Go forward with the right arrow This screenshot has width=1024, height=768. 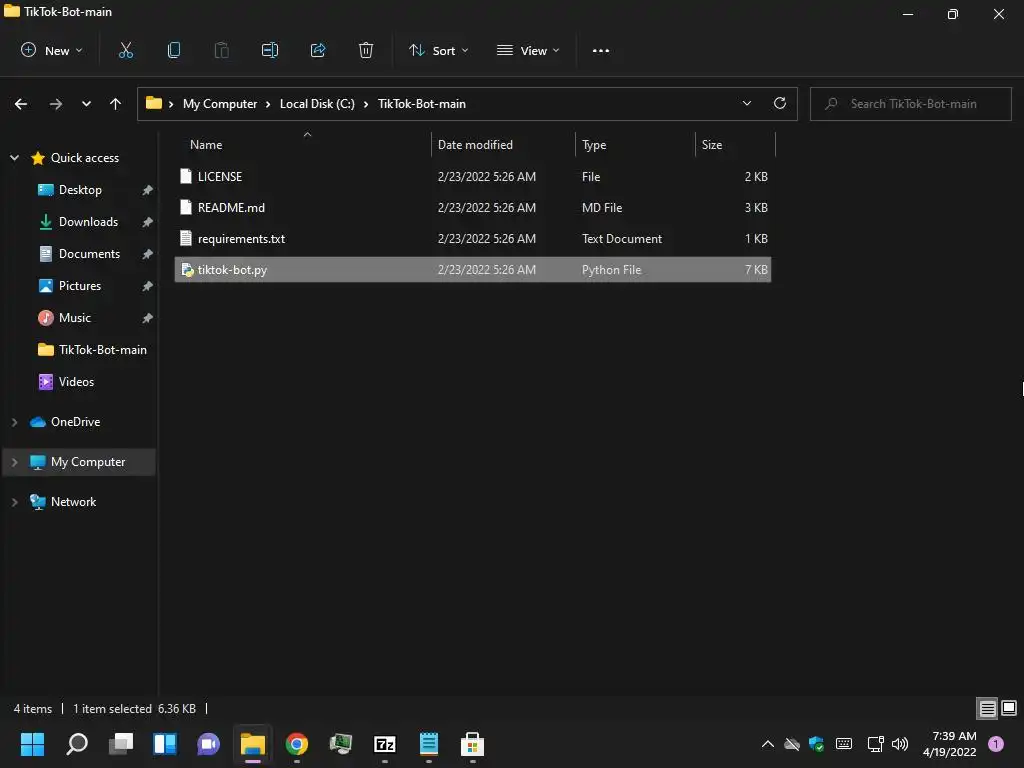(x=56, y=104)
